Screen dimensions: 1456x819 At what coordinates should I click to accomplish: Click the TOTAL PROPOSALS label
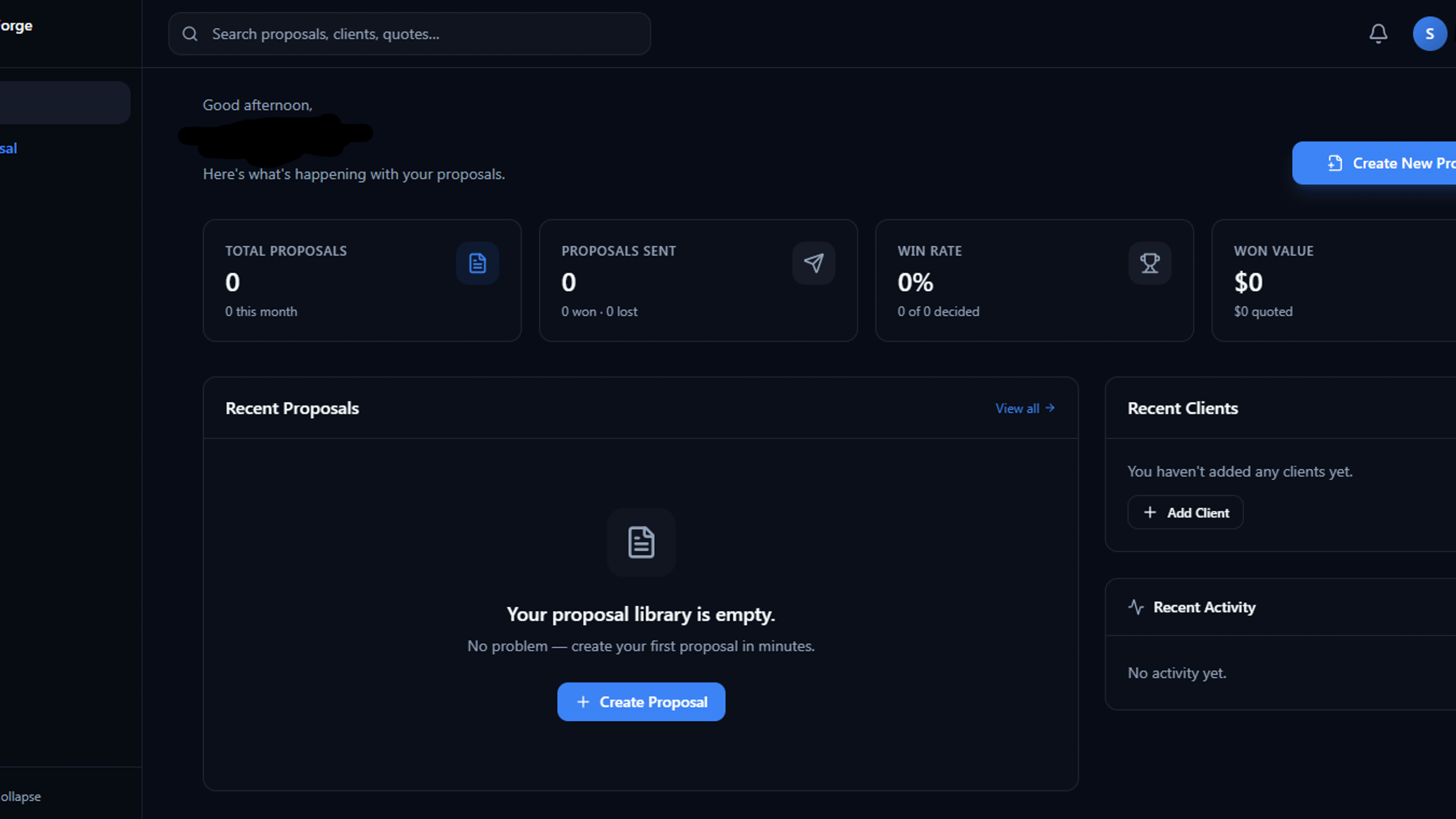coord(286,251)
